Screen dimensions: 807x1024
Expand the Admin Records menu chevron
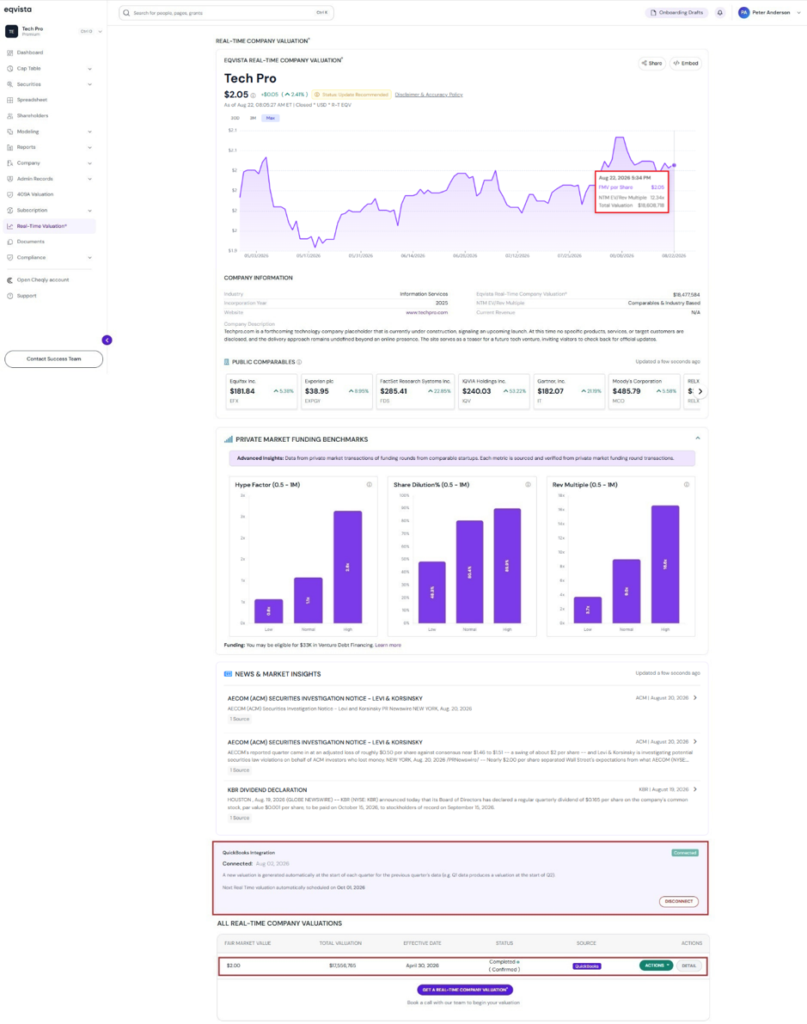point(90,179)
